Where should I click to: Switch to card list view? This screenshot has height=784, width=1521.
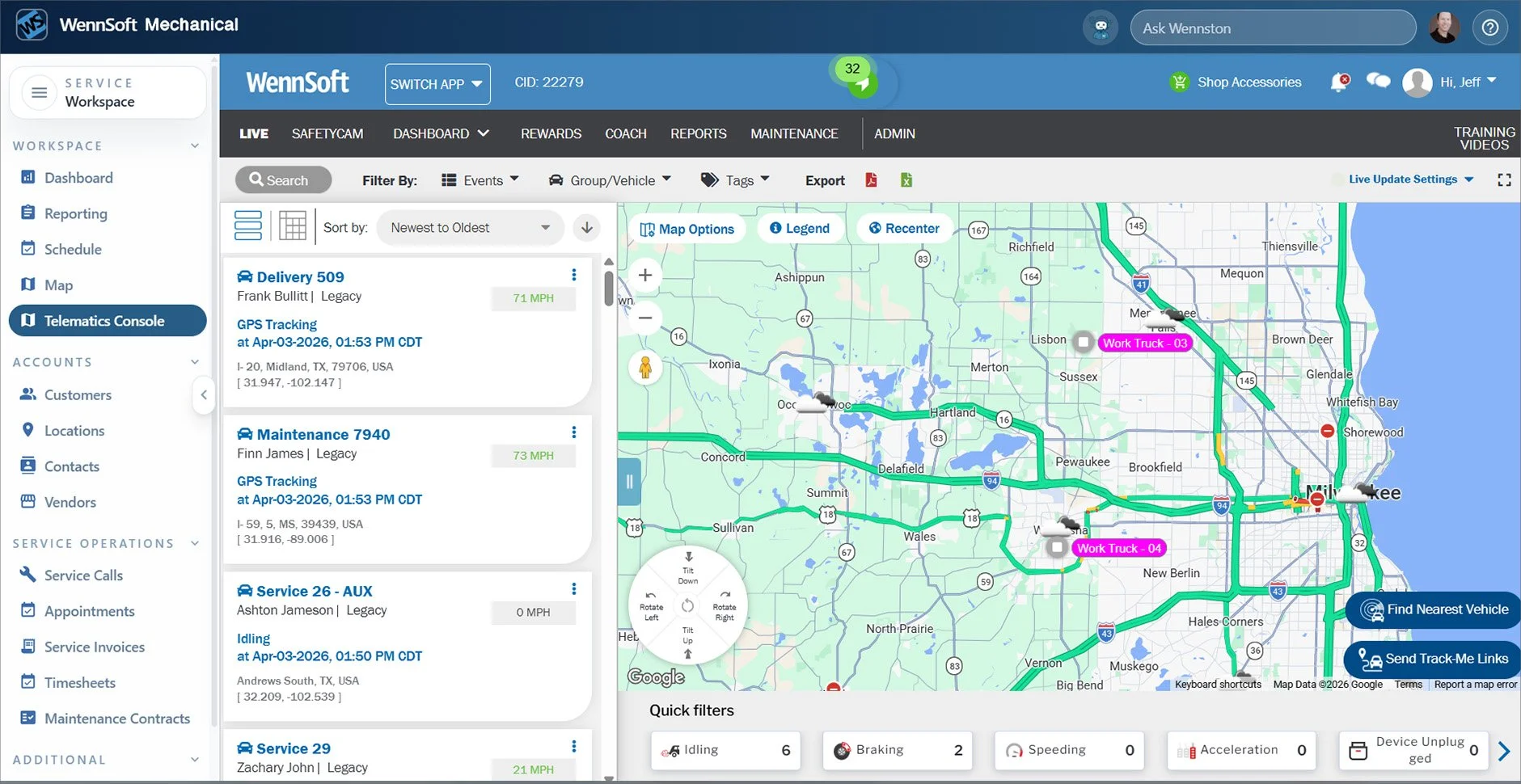248,227
